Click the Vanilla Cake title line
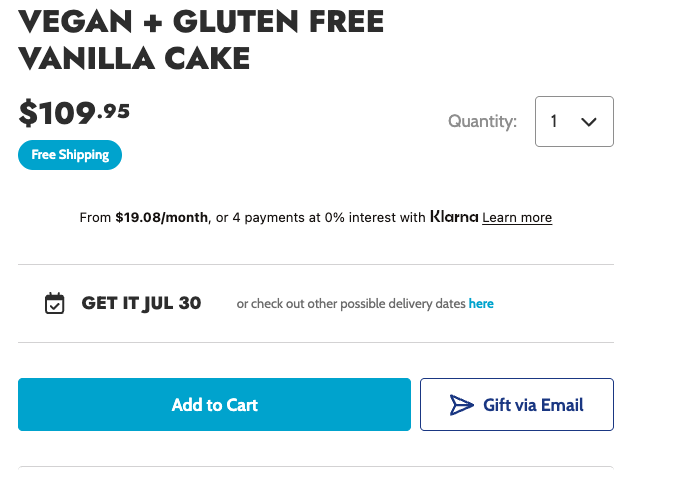Image resolution: width=674 pixels, height=483 pixels. point(134,58)
